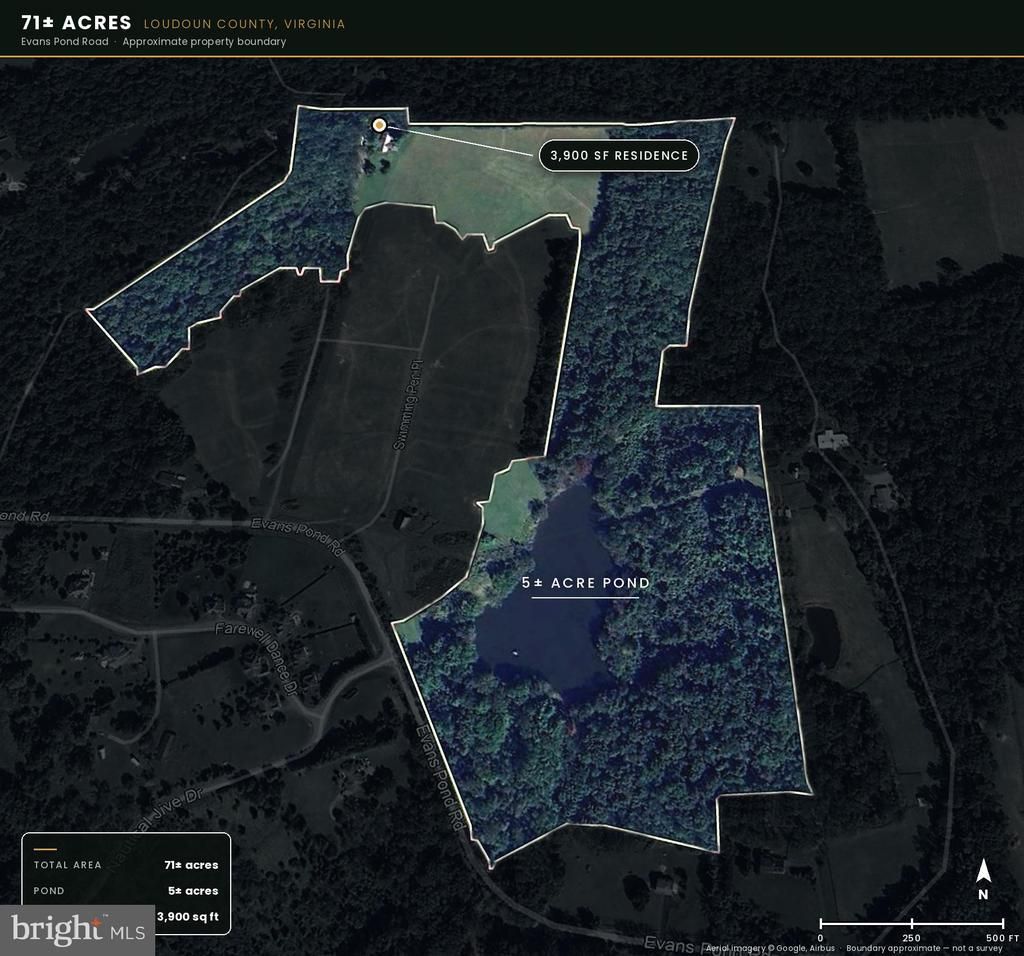Image resolution: width=1024 pixels, height=956 pixels.
Task: Click the POND 5± acres legend row
Action: click(126, 891)
